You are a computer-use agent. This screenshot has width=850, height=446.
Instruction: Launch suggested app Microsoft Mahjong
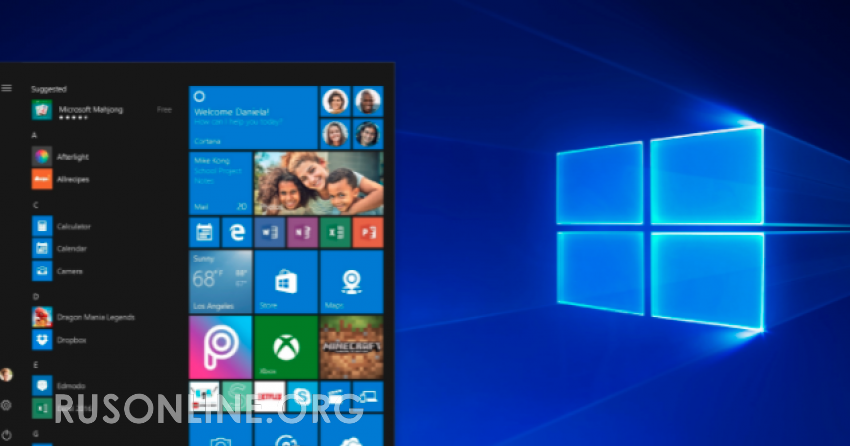click(102, 110)
